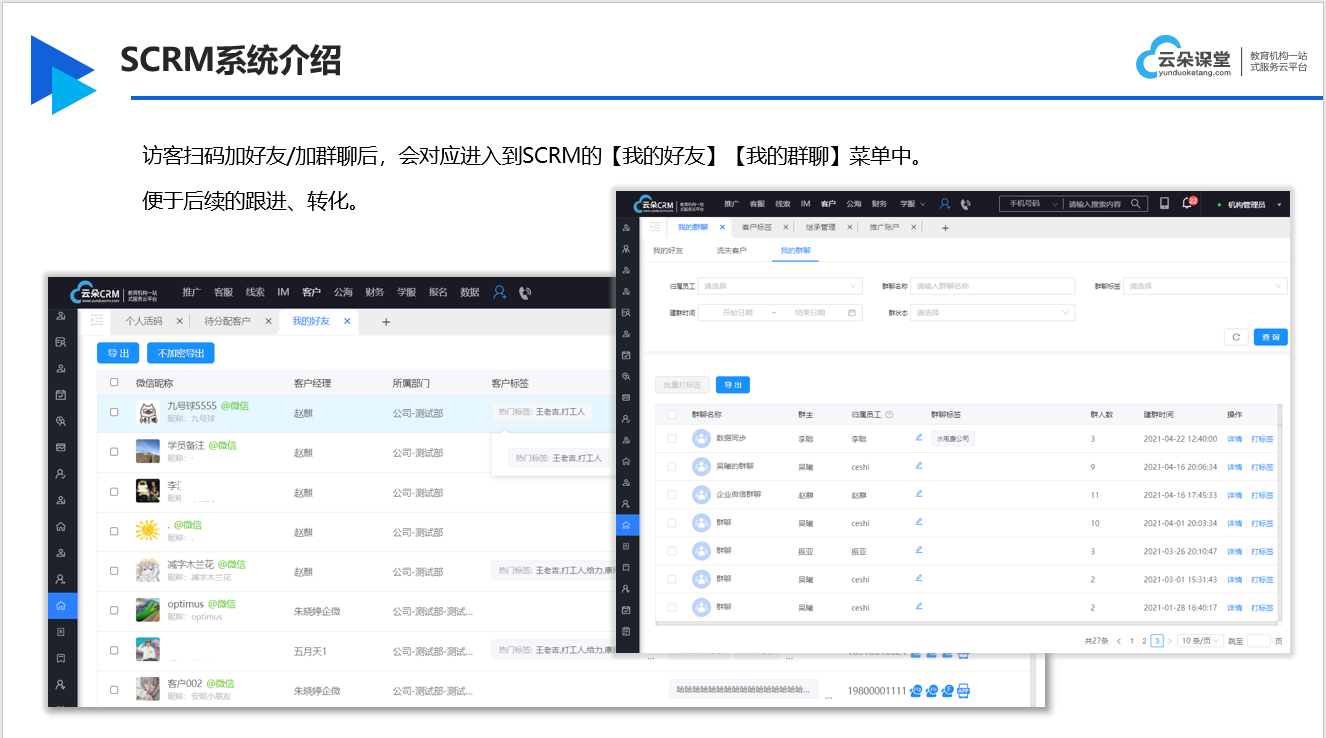Open the 群聊标签 select dropdown
Screen dimensions: 1326x738
click(x=1205, y=286)
